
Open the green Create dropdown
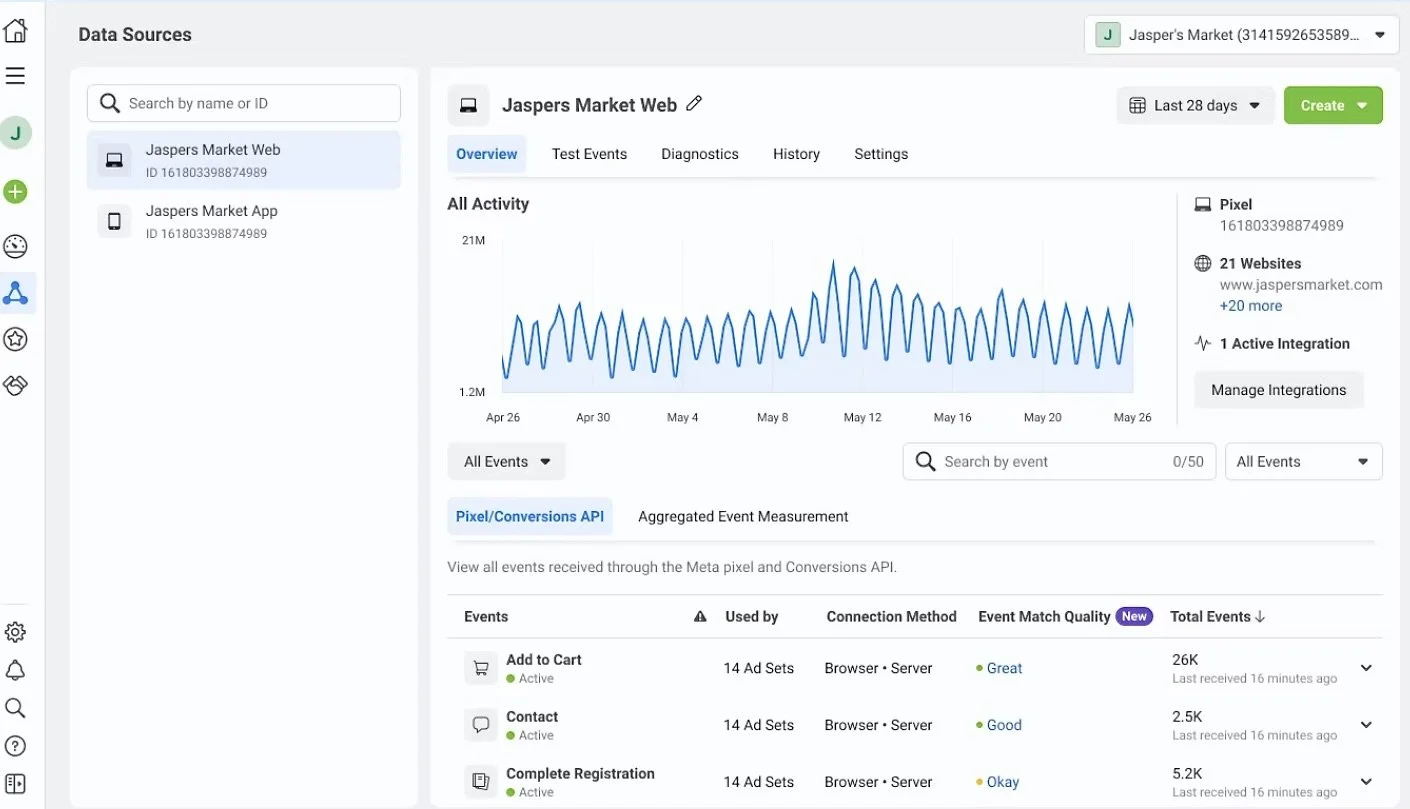pos(1333,106)
